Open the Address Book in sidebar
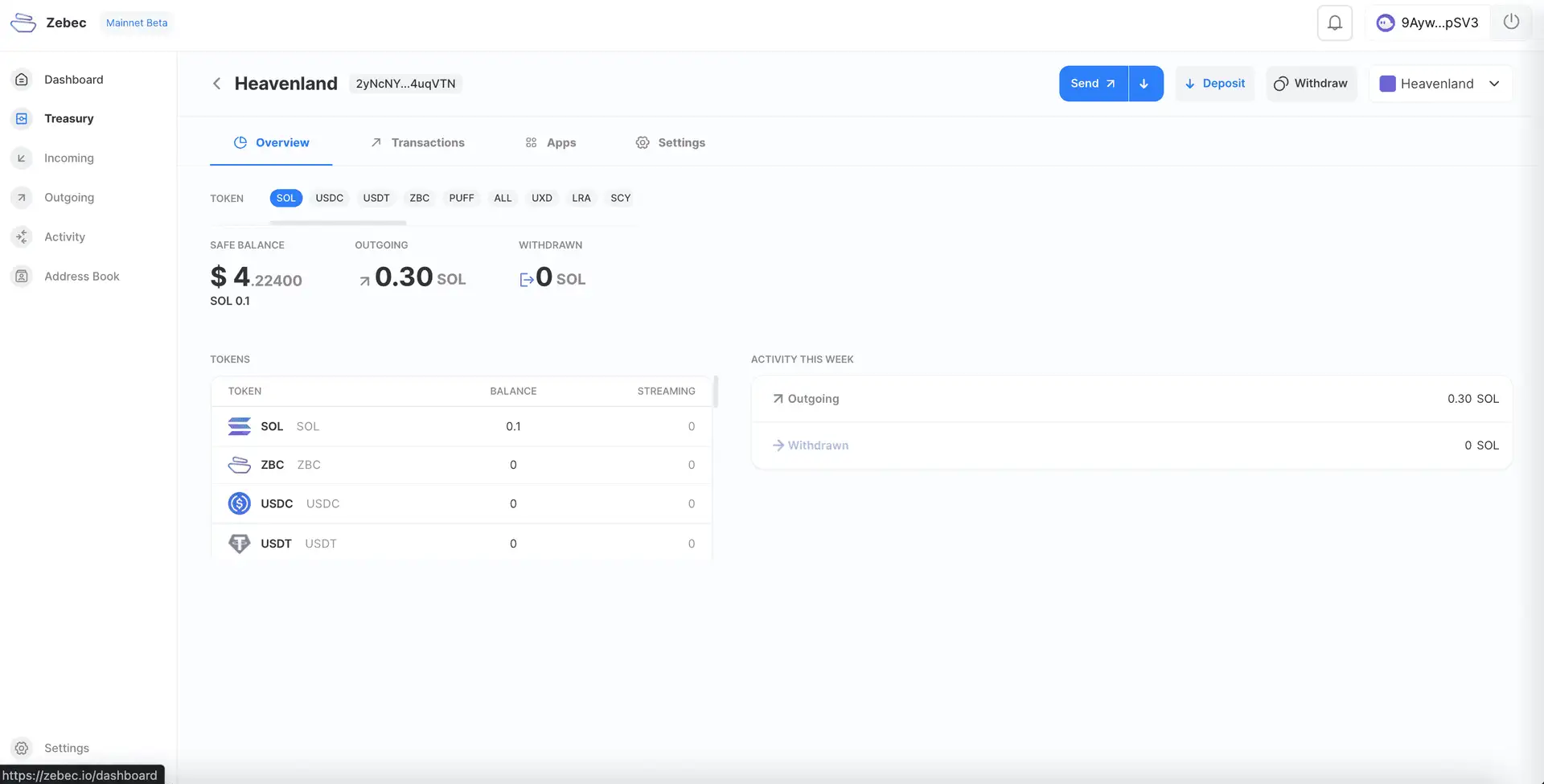 click(81, 277)
